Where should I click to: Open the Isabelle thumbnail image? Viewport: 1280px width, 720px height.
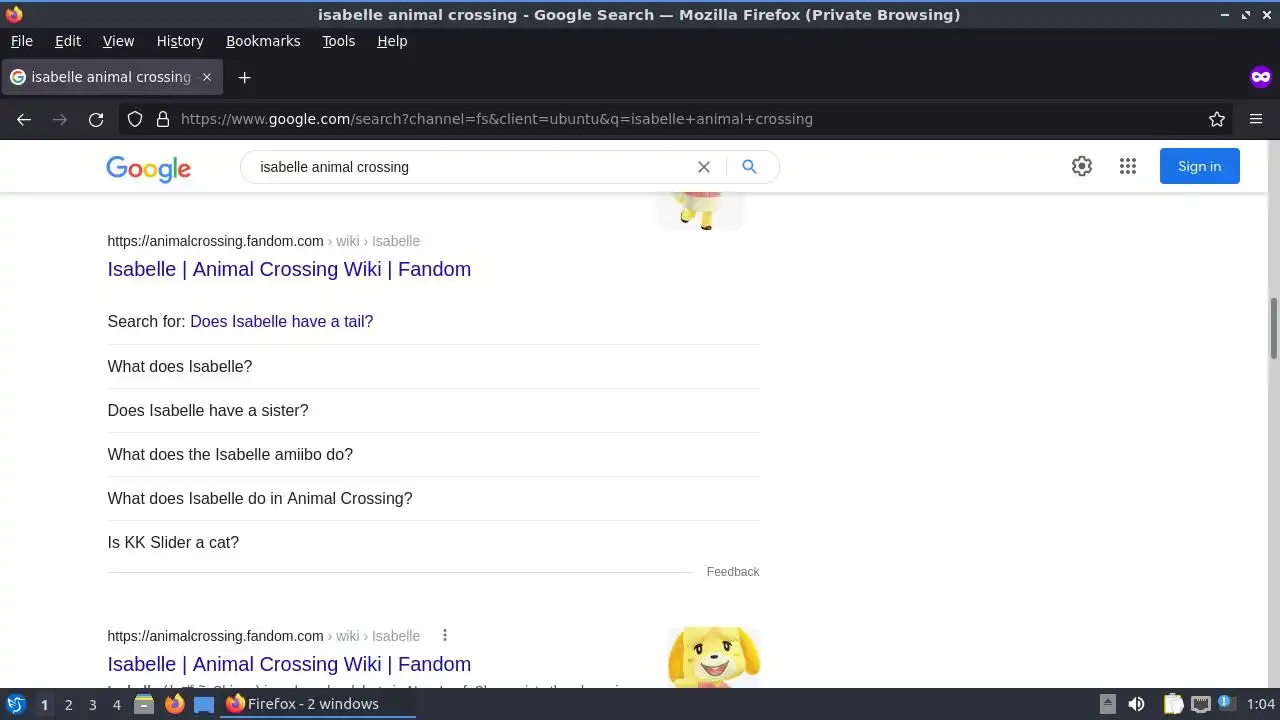[714, 657]
